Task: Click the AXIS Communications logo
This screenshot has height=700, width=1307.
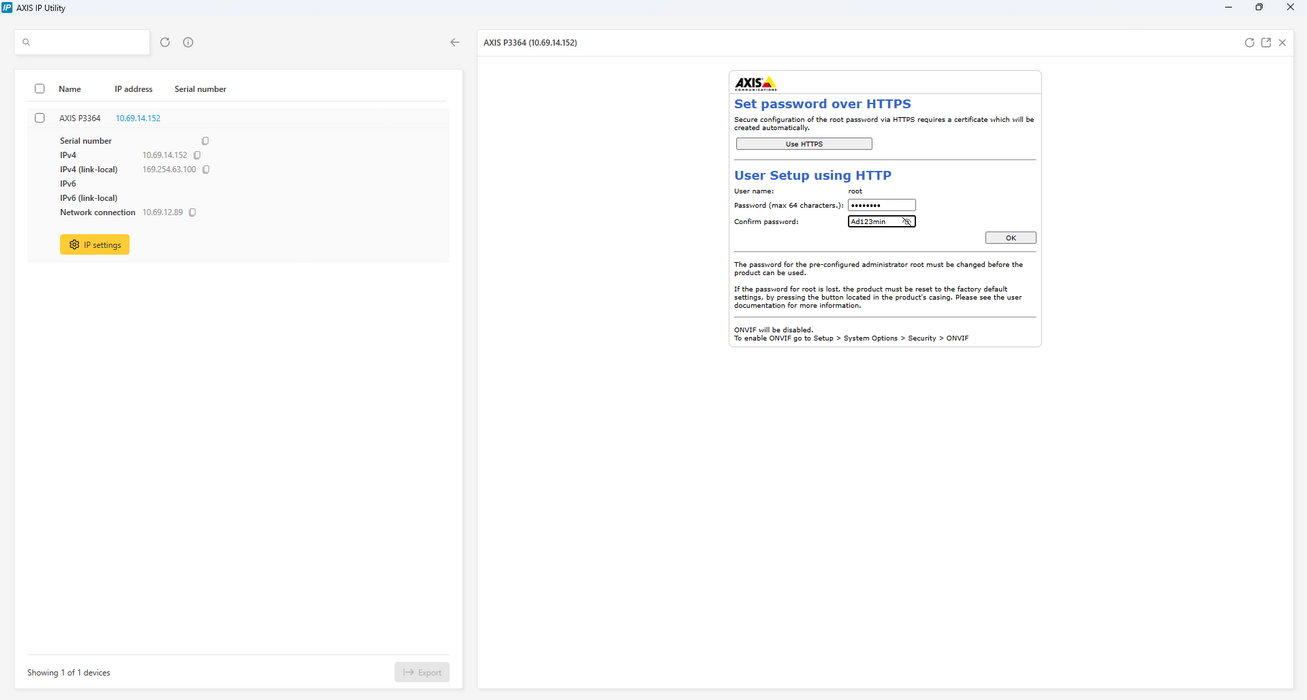Action: (755, 83)
